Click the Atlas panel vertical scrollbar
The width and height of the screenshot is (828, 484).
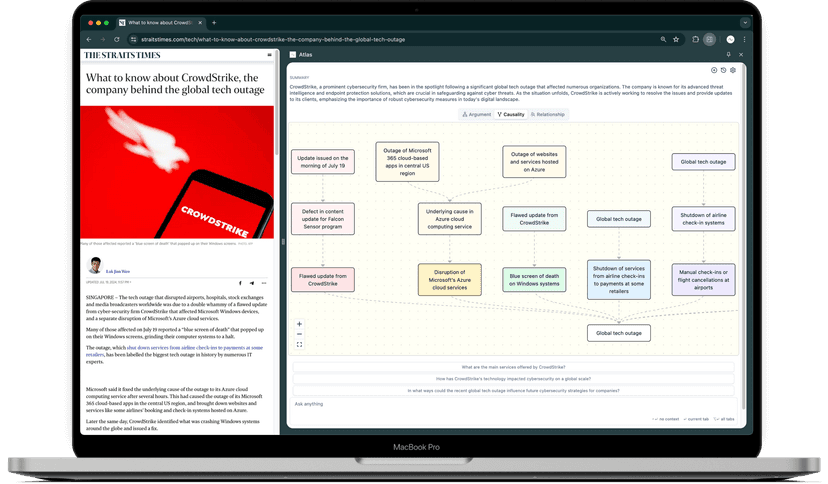[744, 238]
